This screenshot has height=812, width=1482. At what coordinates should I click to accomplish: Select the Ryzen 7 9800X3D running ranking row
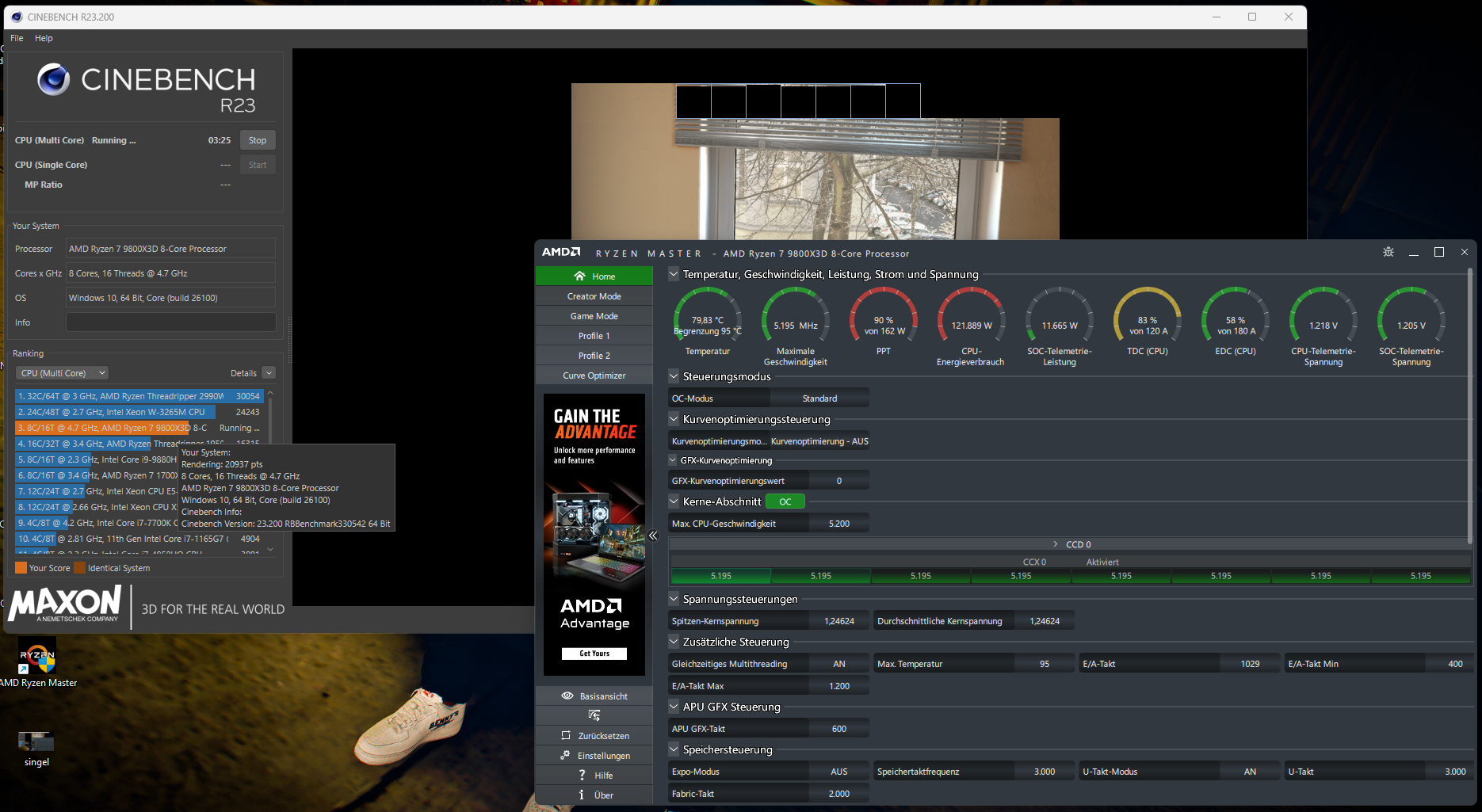coord(139,428)
